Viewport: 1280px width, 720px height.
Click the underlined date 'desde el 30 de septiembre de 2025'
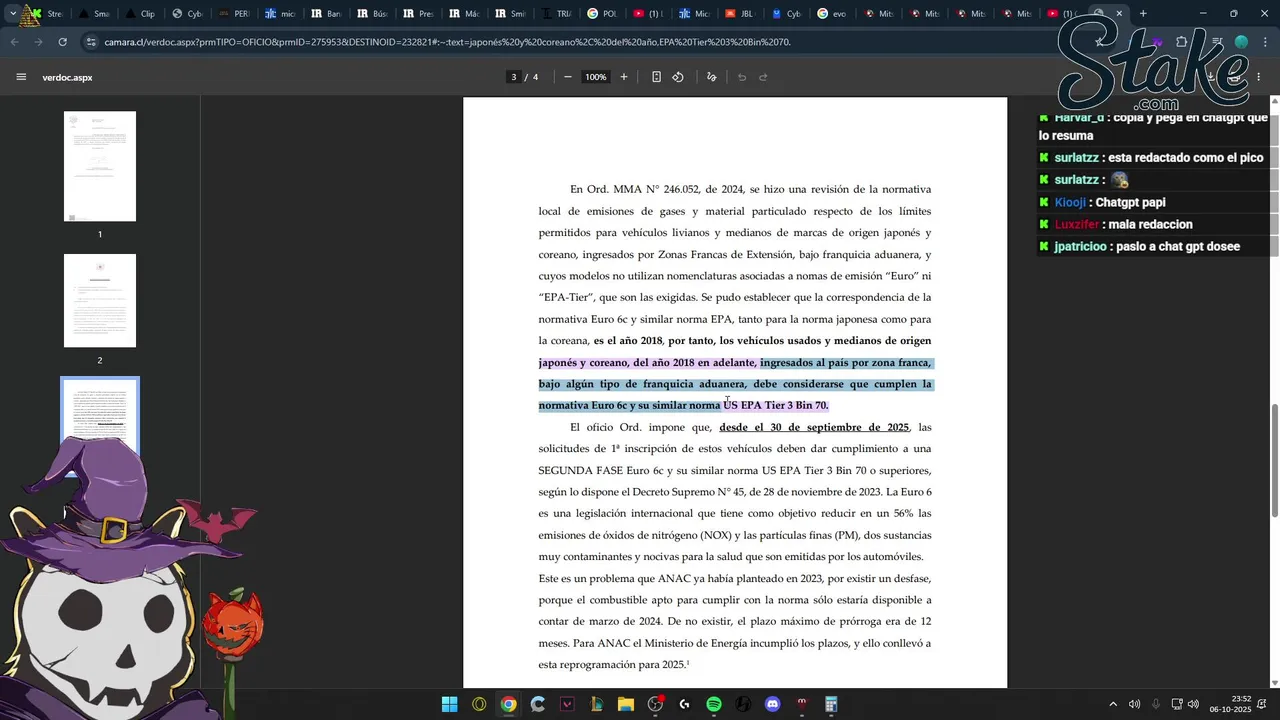point(814,428)
